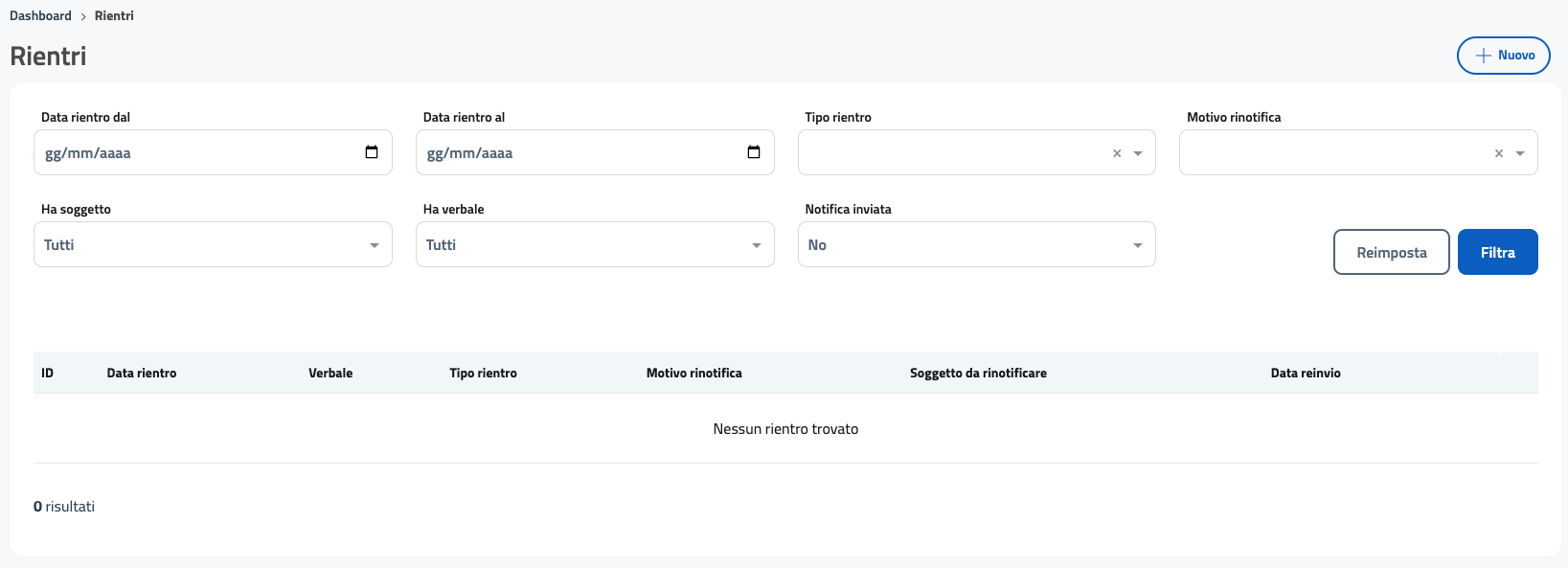Open the Notifica inviata dropdown
1568x568 pixels.
coord(976,245)
